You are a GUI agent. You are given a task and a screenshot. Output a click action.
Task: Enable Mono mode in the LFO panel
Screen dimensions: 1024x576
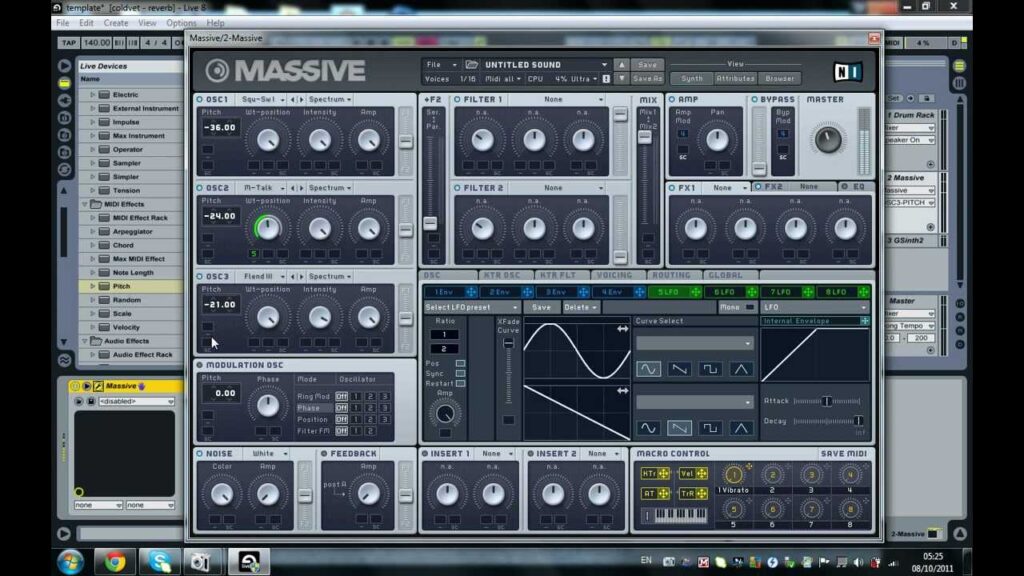coord(748,307)
